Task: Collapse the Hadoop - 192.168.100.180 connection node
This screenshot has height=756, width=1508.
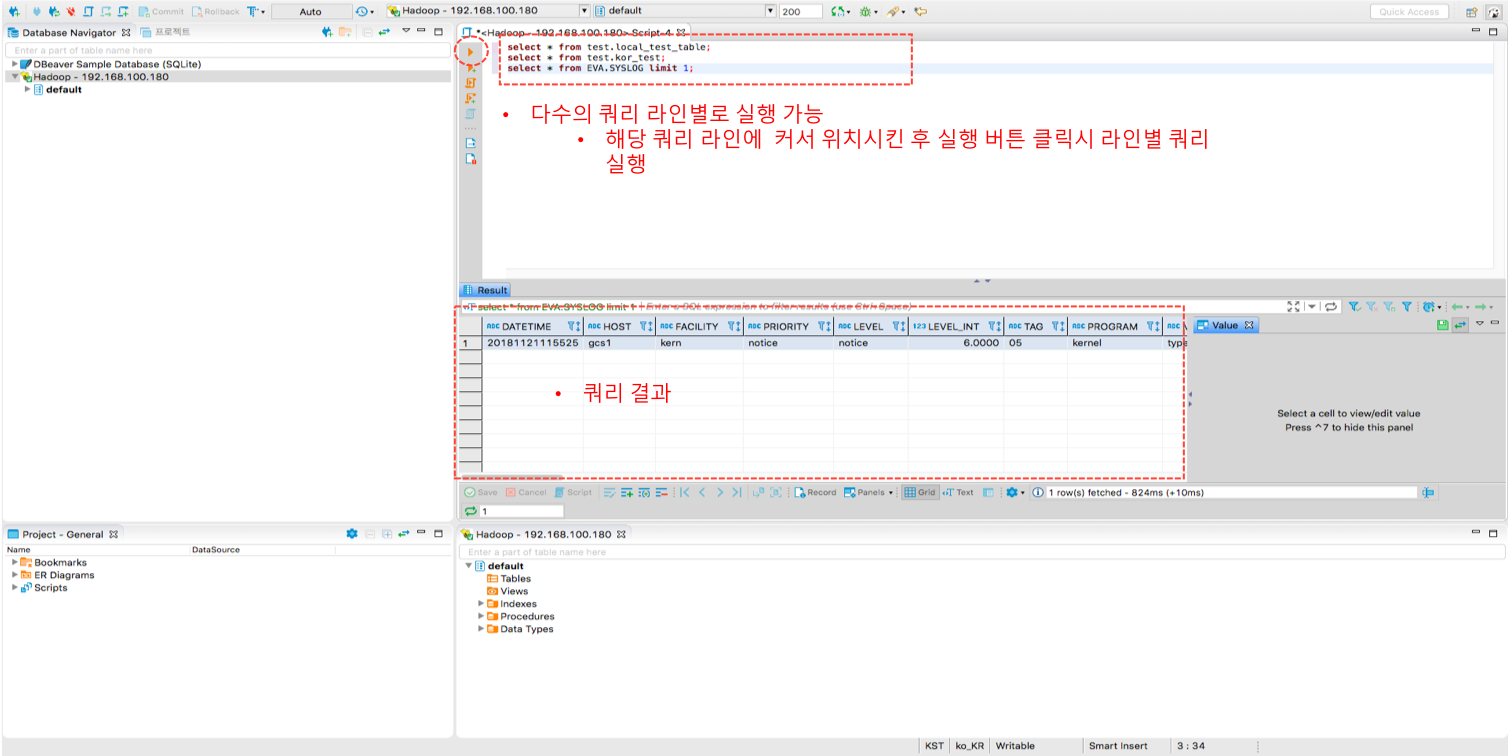Action: [x=15, y=77]
